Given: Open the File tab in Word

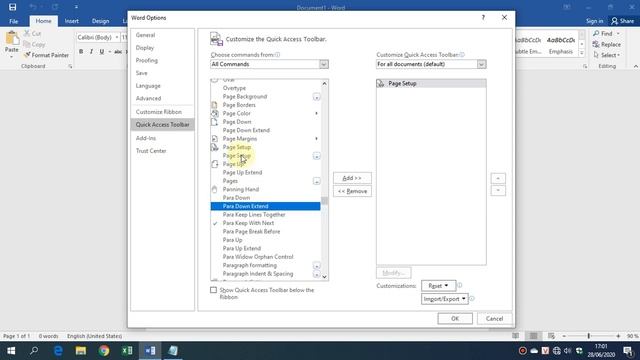Looking at the screenshot, I should click(13, 21).
